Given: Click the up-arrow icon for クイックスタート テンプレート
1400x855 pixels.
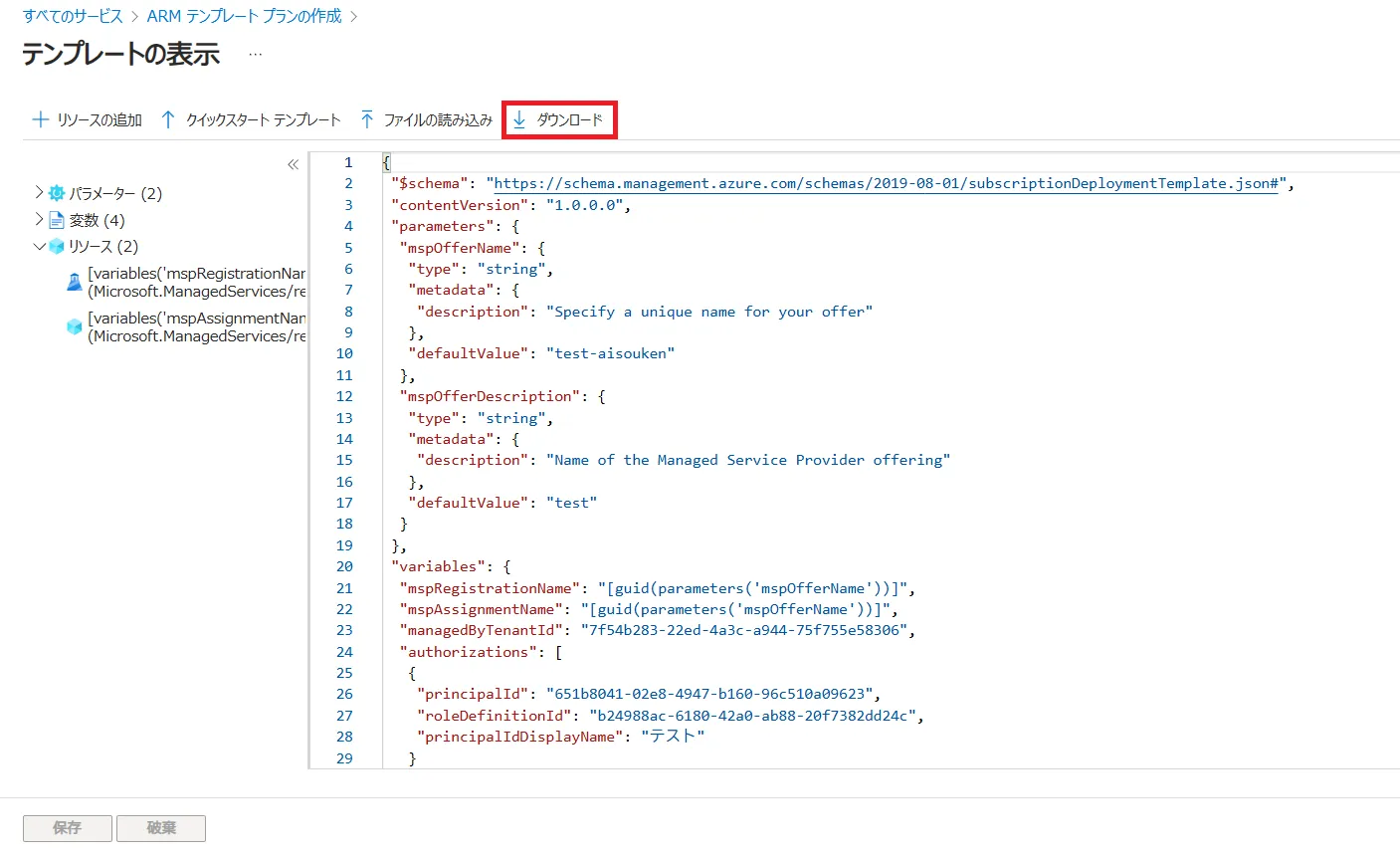Looking at the screenshot, I should click(x=168, y=119).
